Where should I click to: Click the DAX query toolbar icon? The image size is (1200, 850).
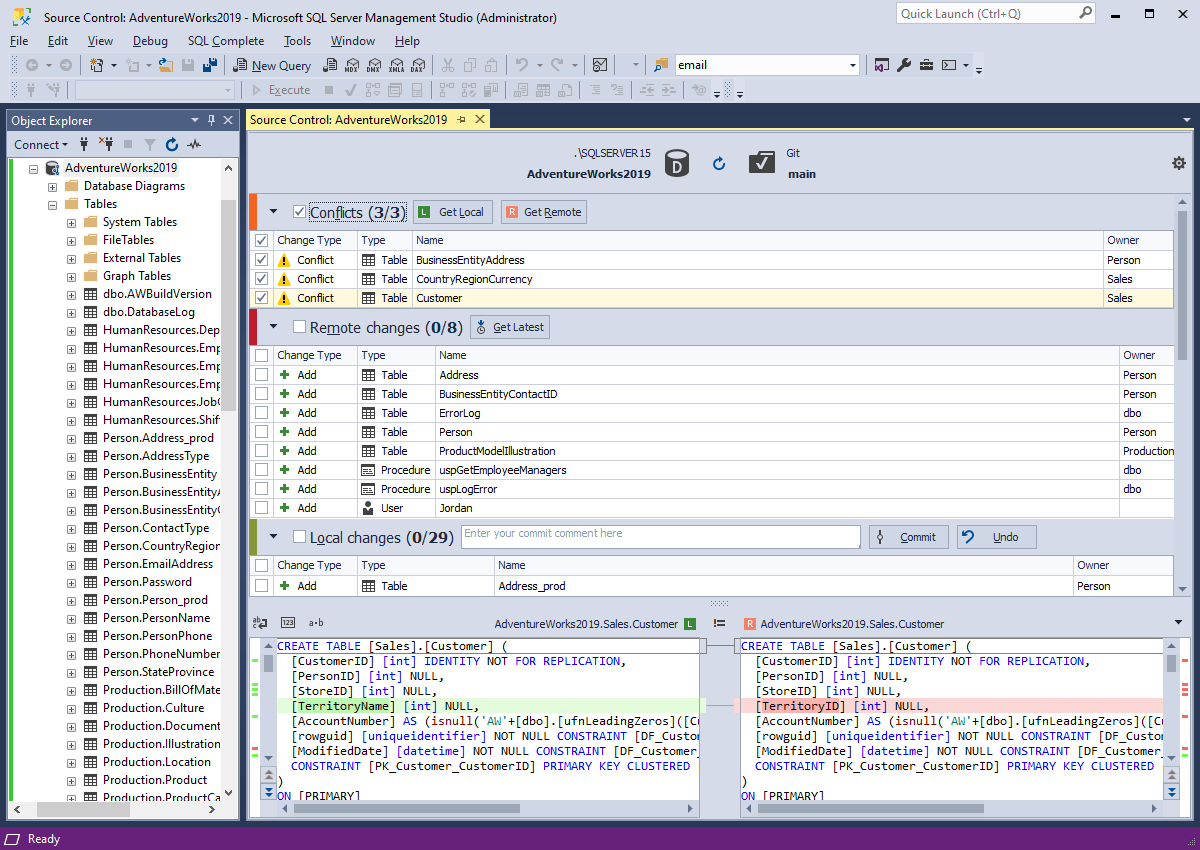[x=418, y=65]
